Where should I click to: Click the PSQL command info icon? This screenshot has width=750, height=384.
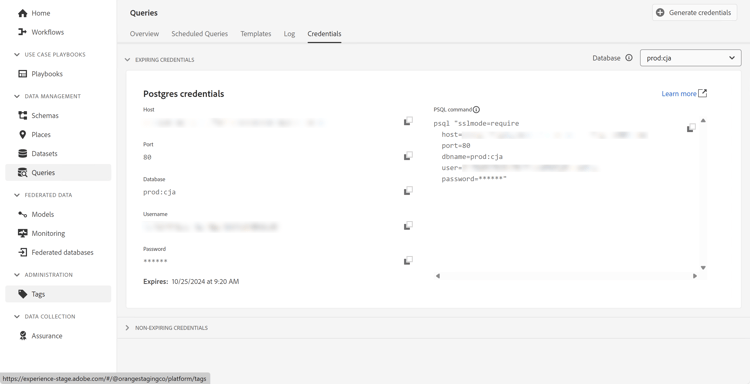coord(476,110)
